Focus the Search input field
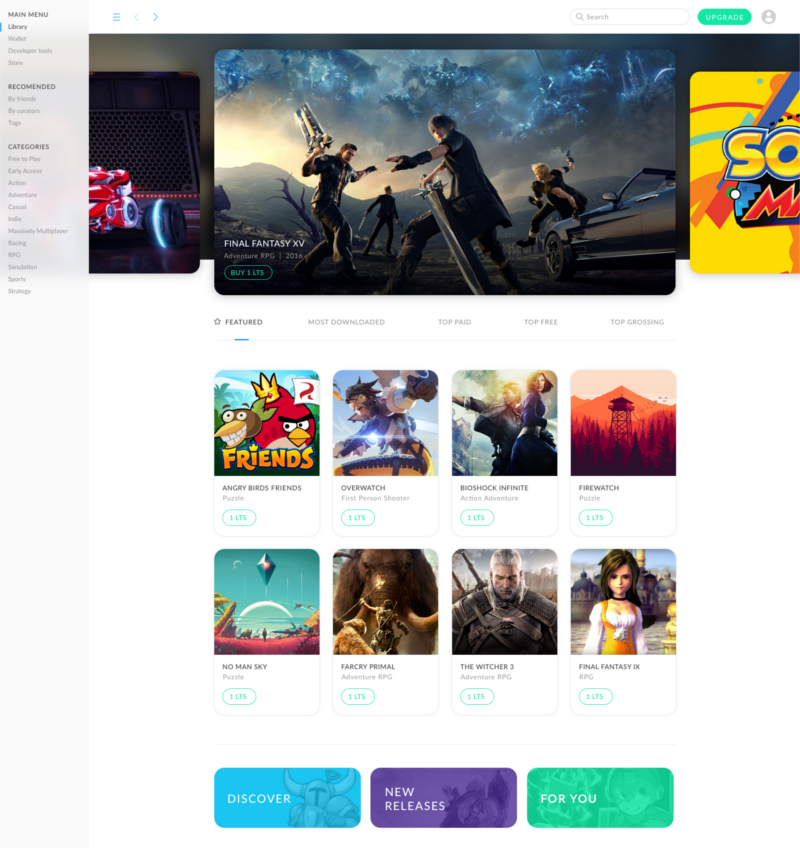This screenshot has width=800, height=848. coord(630,17)
